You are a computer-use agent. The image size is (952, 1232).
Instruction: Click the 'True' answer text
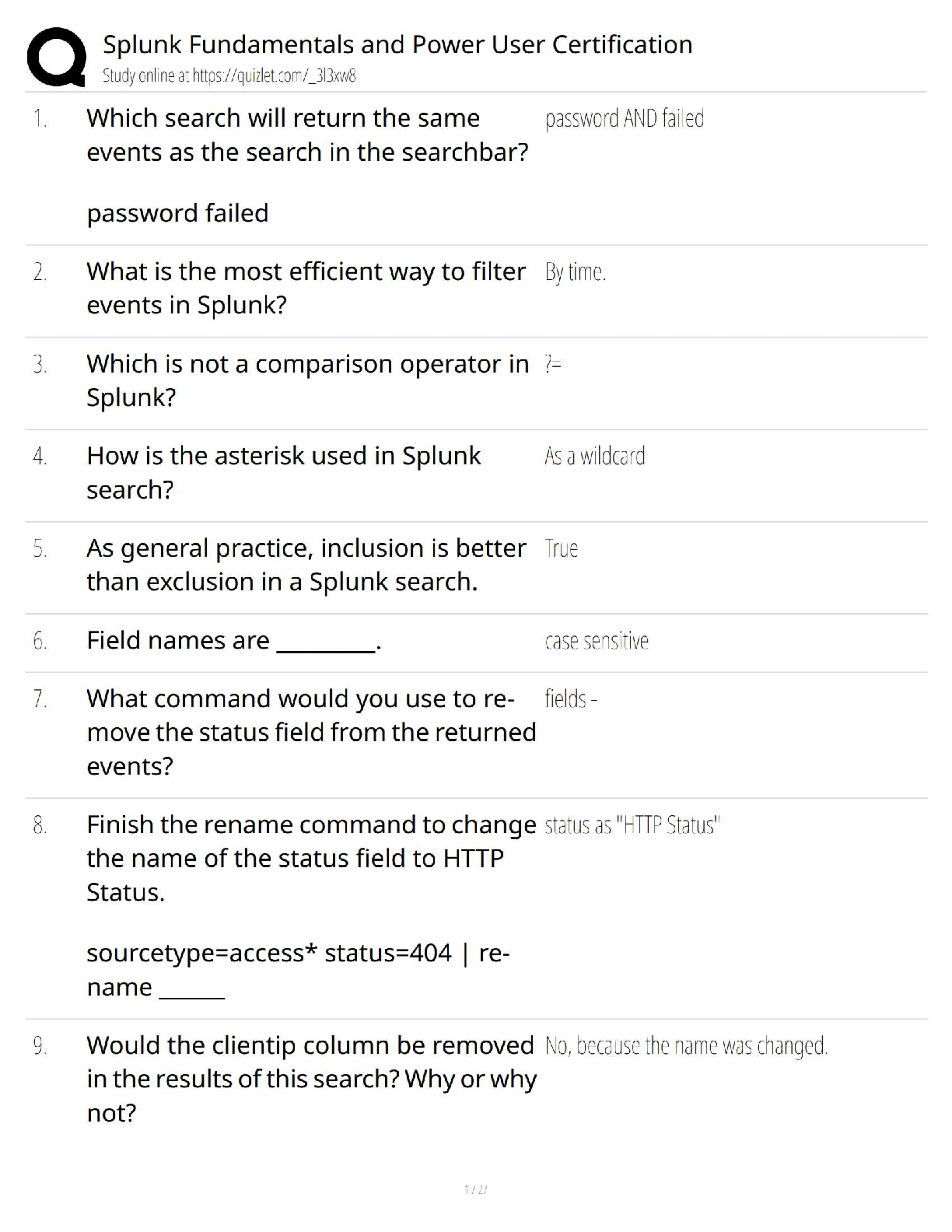[561, 549]
